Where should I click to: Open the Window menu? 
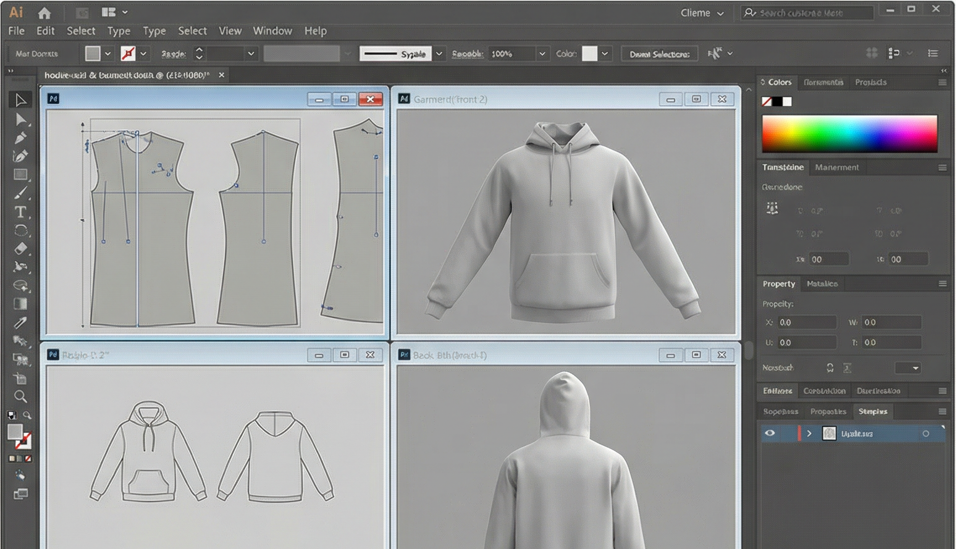click(272, 31)
